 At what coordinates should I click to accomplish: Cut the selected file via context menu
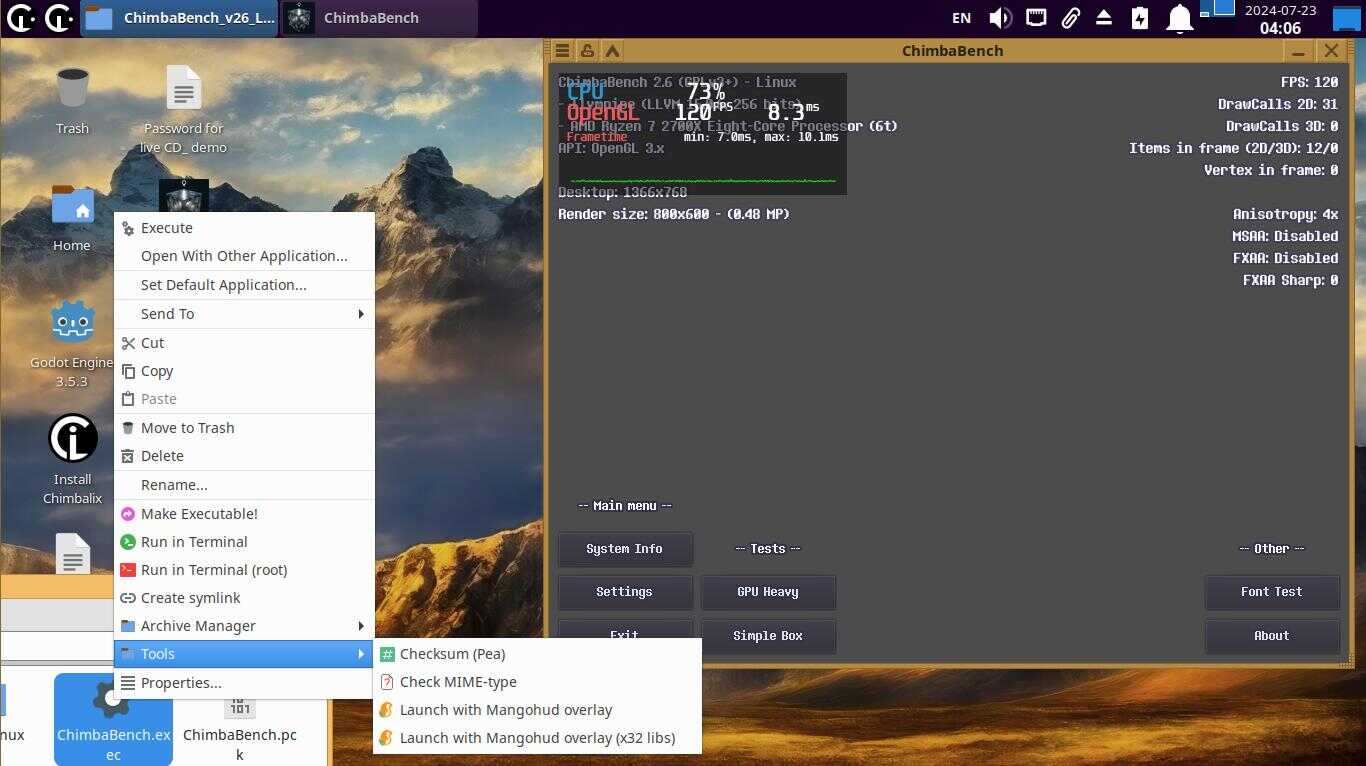click(x=244, y=343)
